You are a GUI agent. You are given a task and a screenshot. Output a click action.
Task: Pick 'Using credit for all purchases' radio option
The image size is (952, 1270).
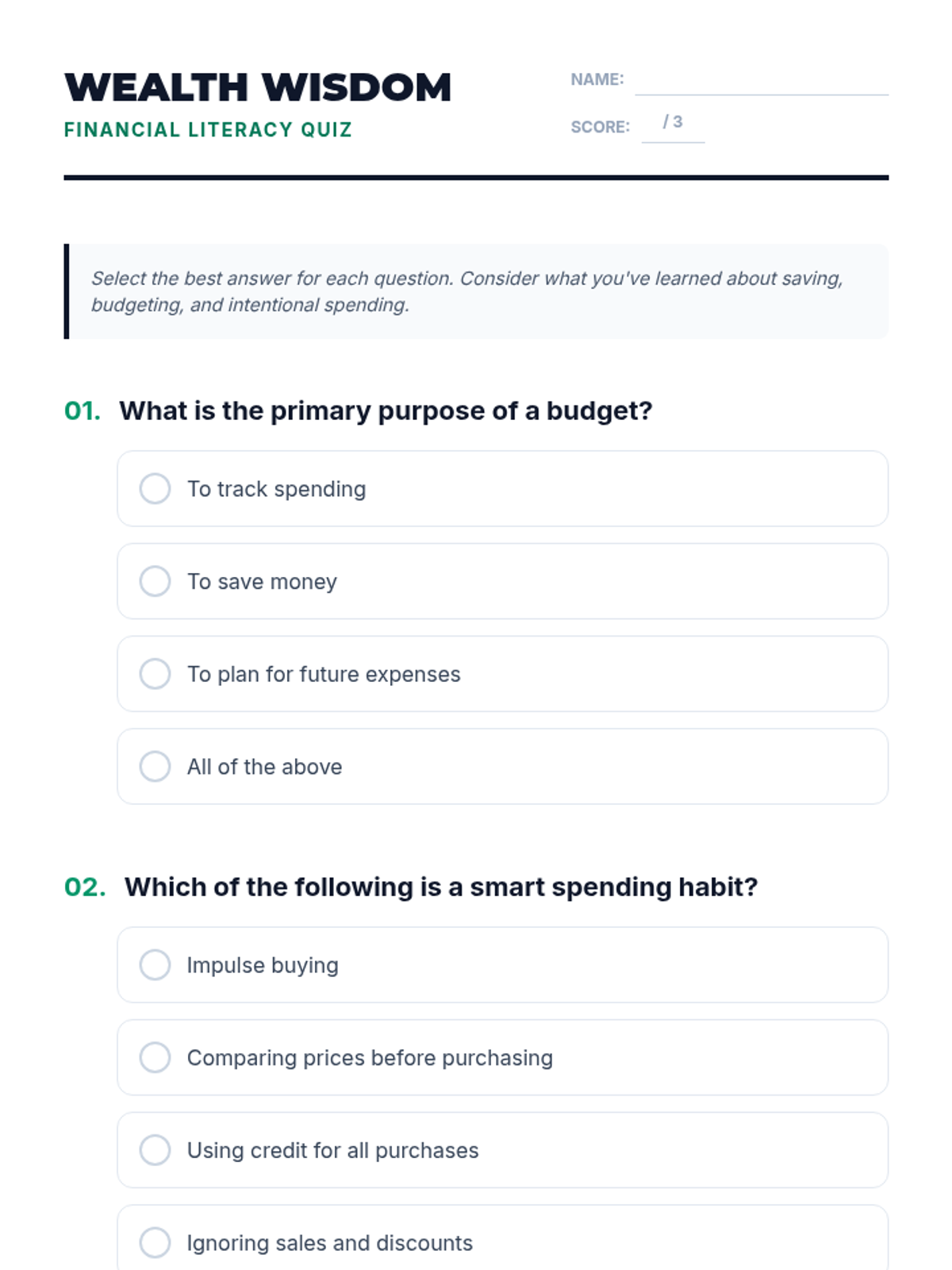tap(155, 1150)
